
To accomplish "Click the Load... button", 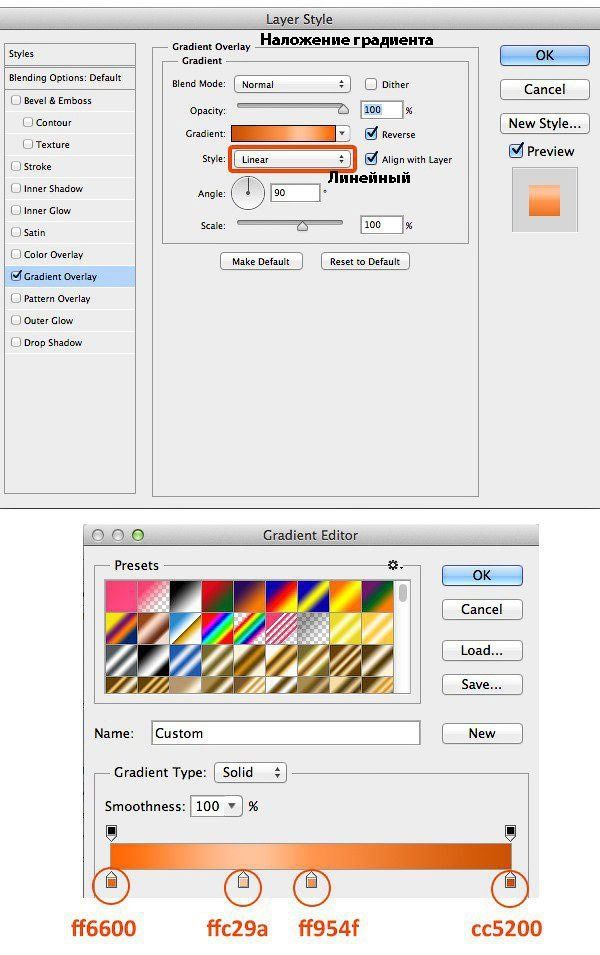I will pos(482,650).
